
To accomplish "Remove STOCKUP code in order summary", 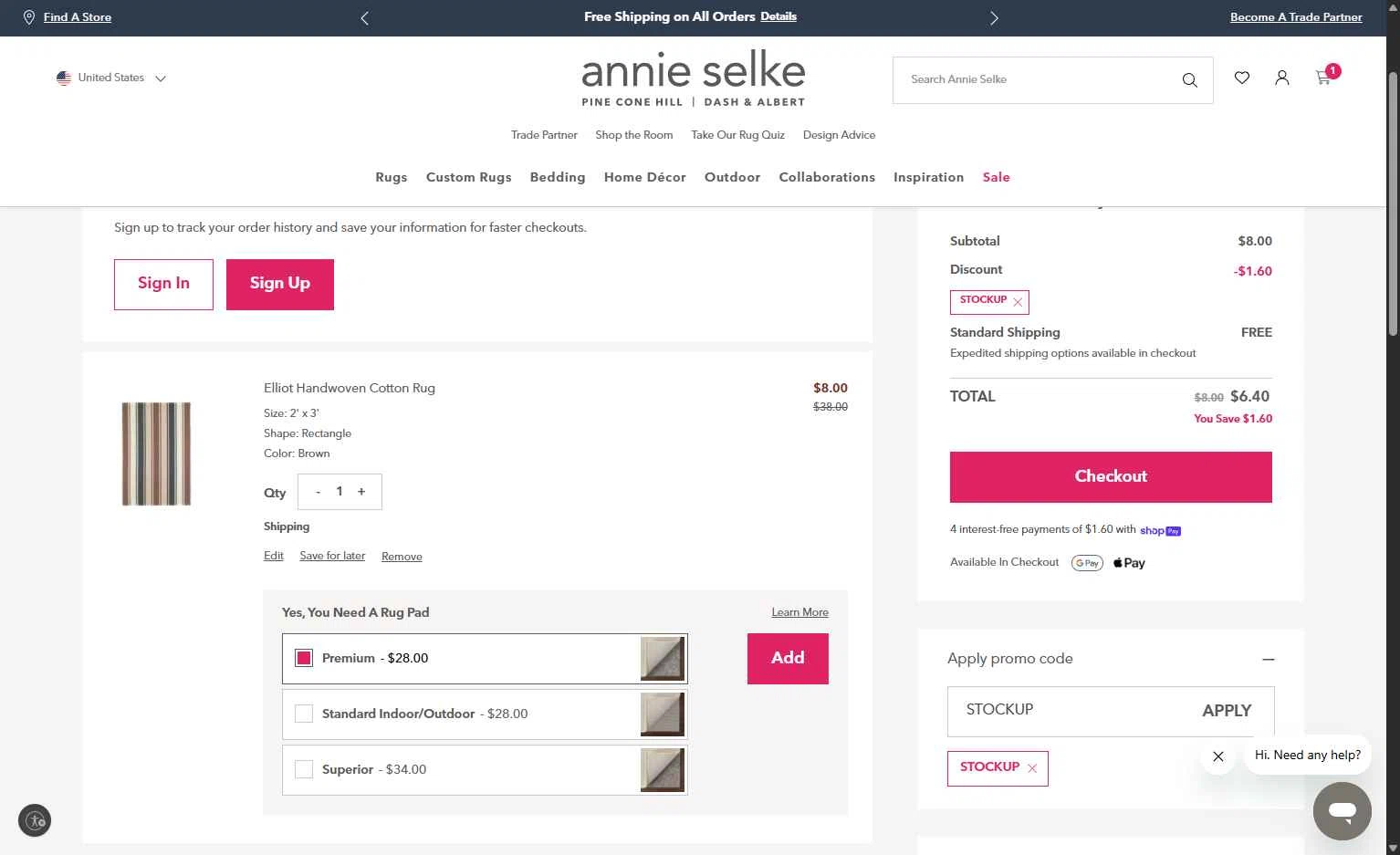I will pos(1018,302).
